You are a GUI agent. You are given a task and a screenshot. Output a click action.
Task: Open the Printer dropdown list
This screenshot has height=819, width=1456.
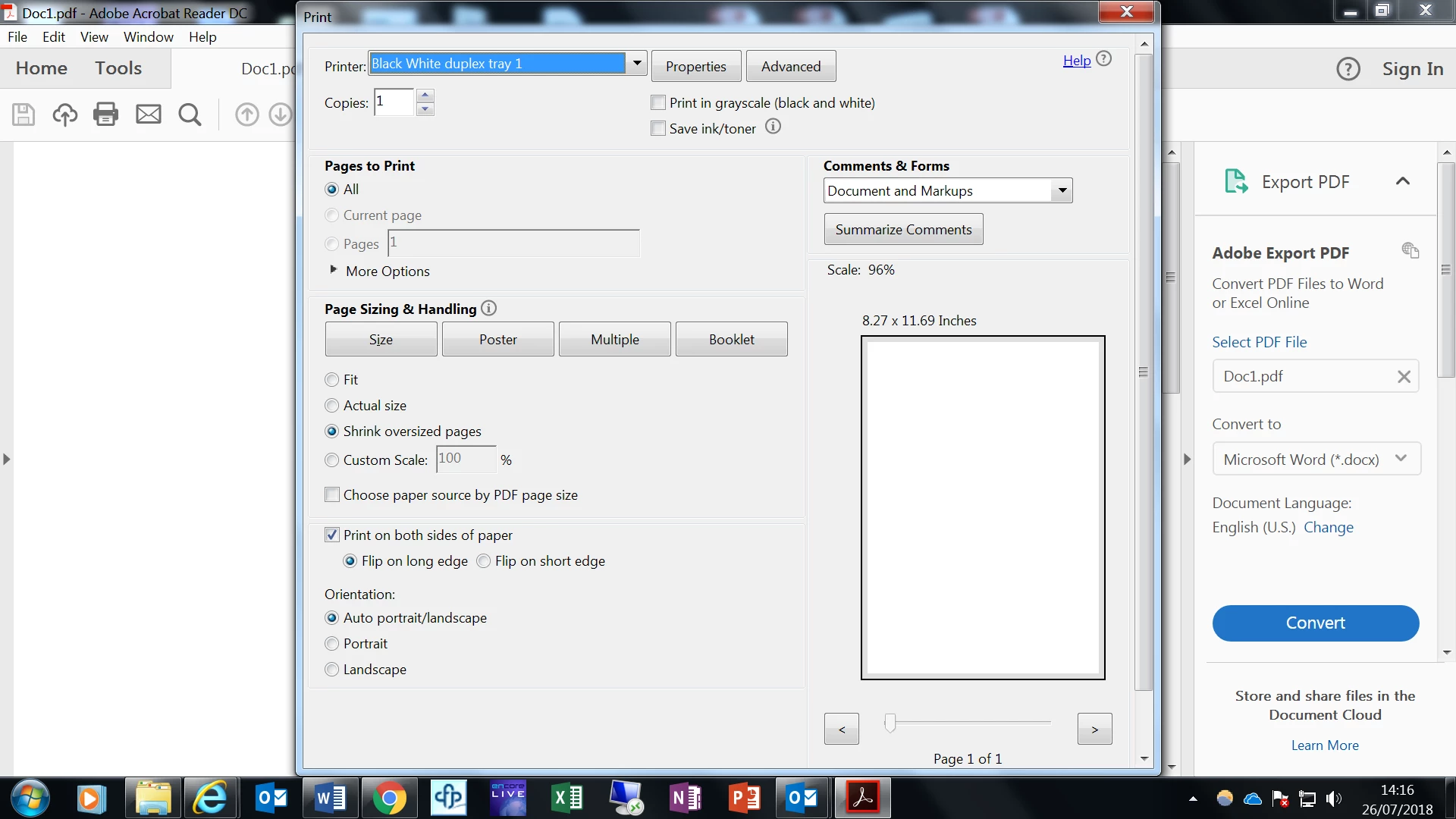click(x=637, y=64)
